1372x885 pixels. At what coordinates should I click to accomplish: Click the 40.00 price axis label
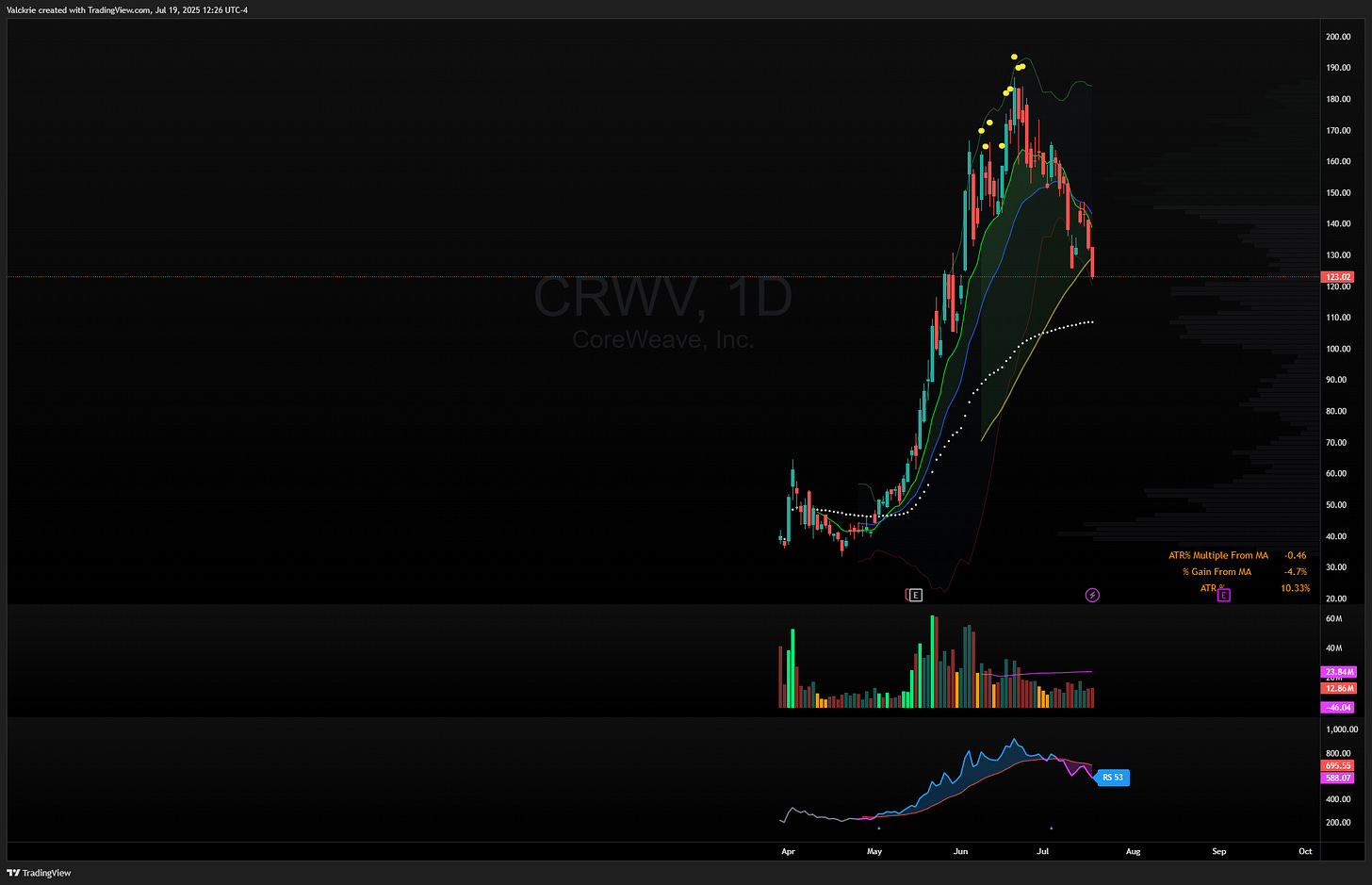click(x=1336, y=536)
